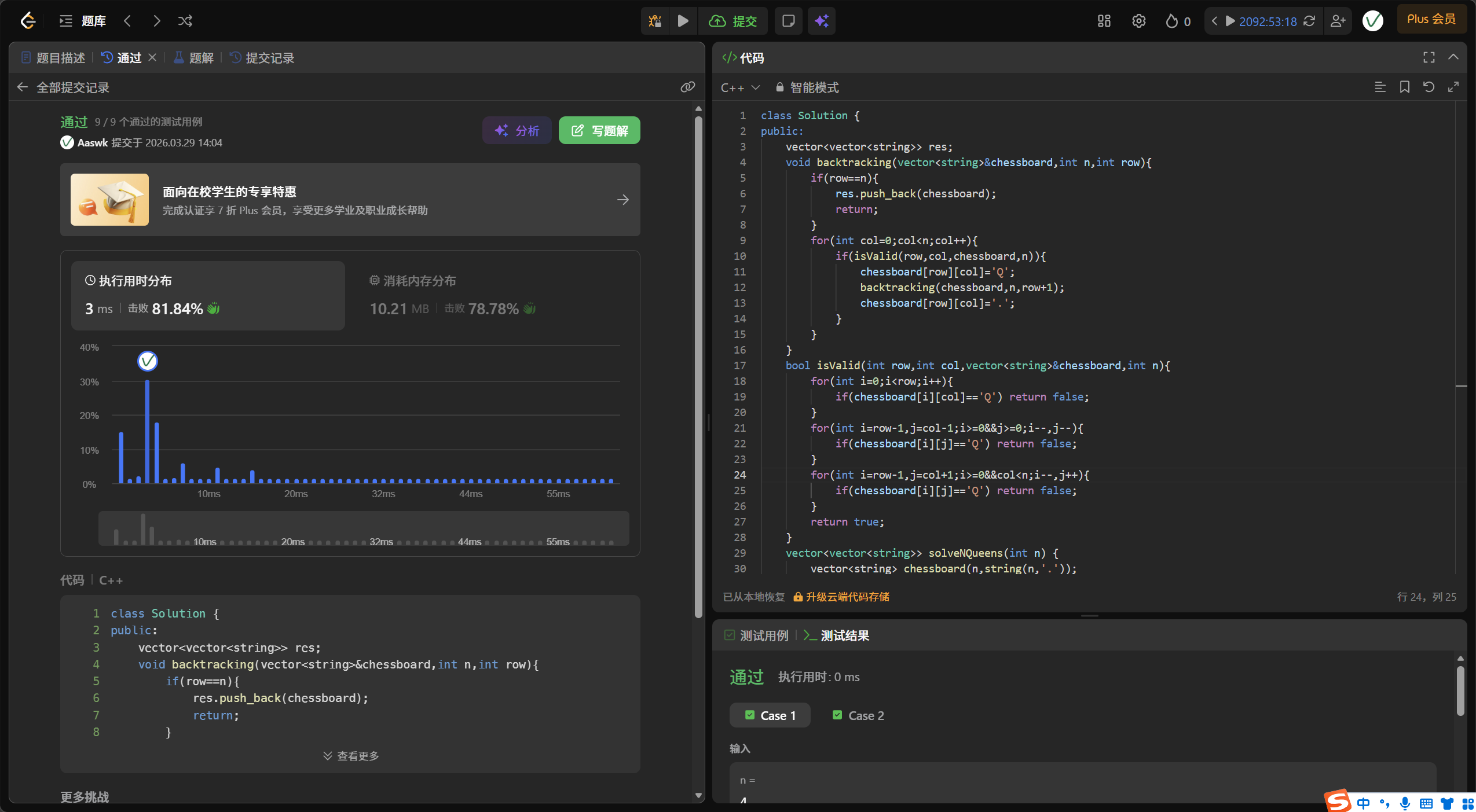Copy the submission link icon
The width and height of the screenshot is (1476, 812).
pos(687,87)
